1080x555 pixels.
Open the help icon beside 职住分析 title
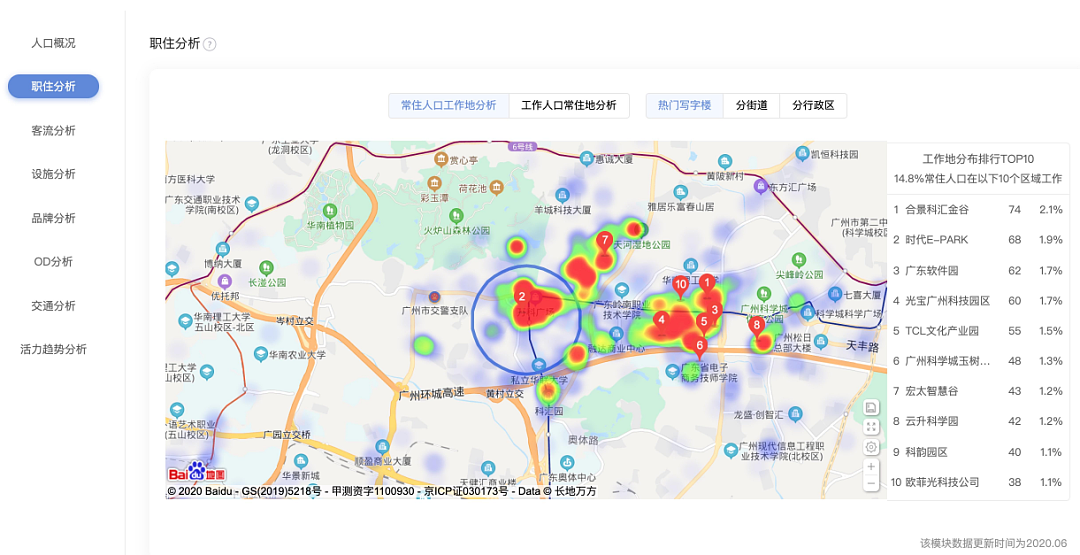point(209,44)
